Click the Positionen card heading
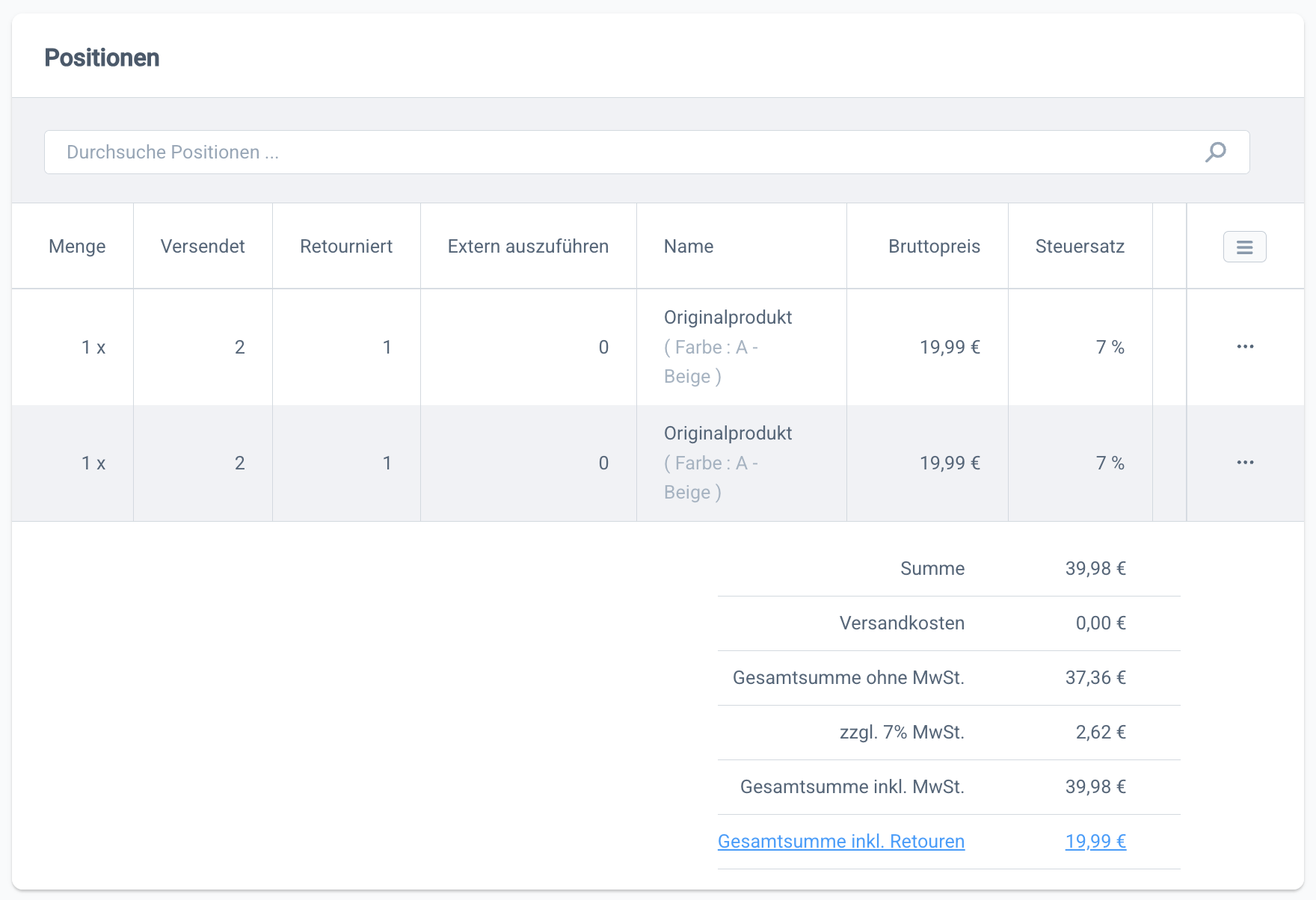The height and width of the screenshot is (900, 1316). (102, 58)
